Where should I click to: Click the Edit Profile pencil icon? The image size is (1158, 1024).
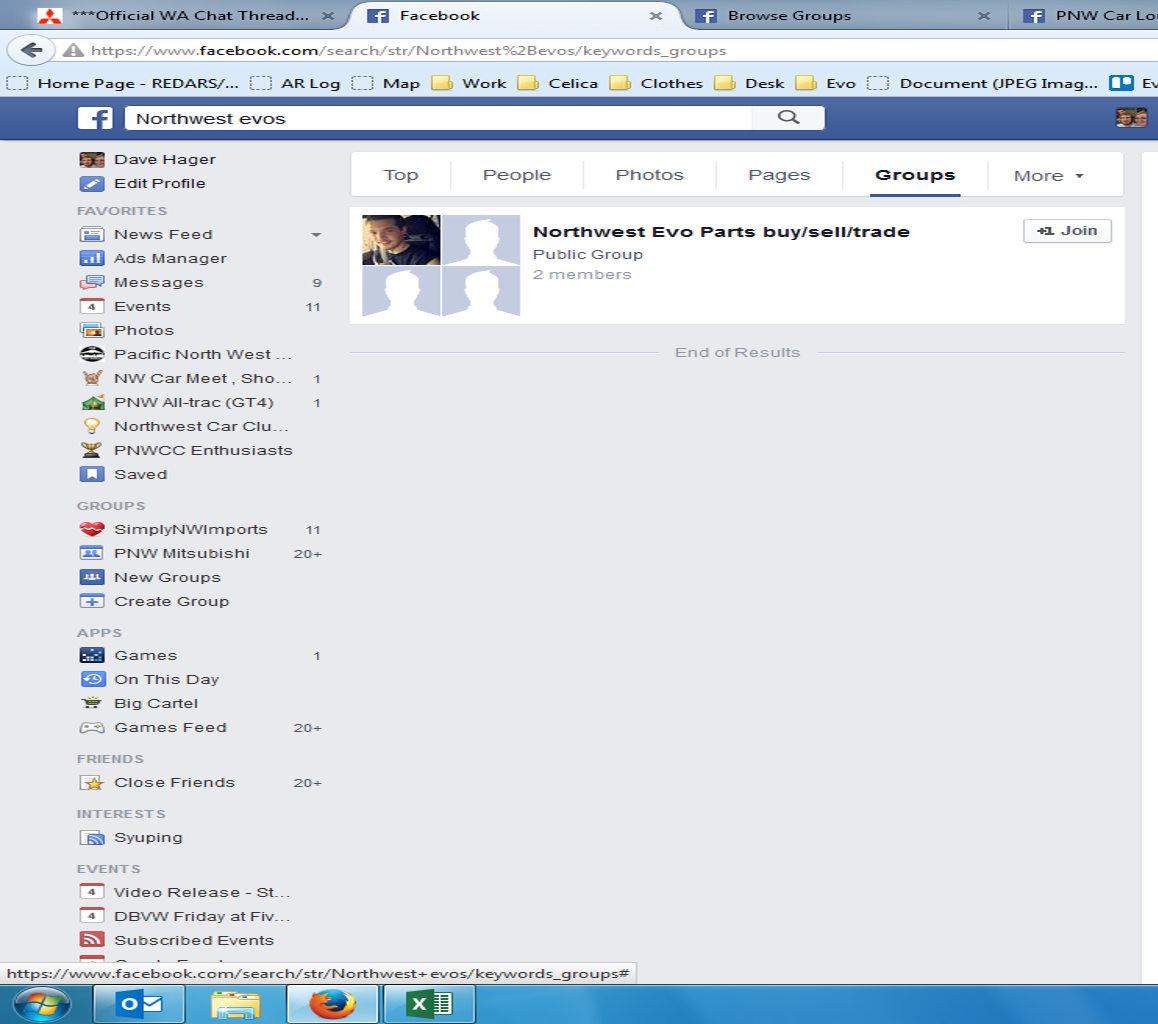[x=92, y=184]
